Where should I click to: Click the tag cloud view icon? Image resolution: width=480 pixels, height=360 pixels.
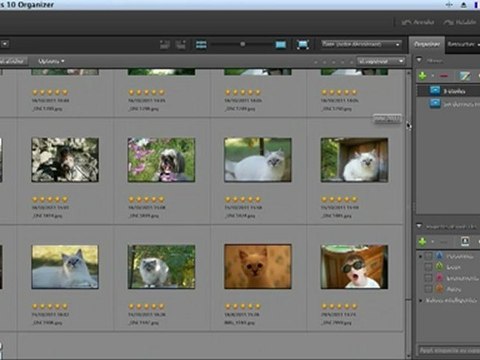tap(465, 241)
